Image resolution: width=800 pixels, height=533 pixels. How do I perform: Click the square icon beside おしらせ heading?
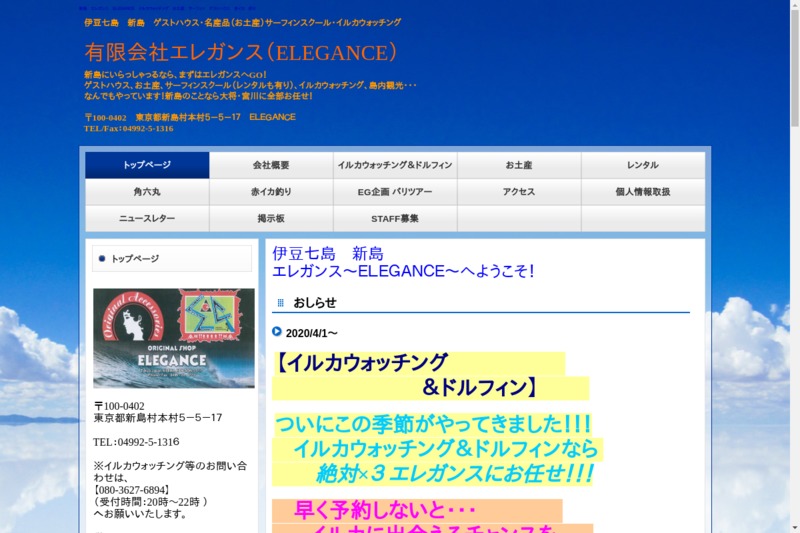(281, 303)
